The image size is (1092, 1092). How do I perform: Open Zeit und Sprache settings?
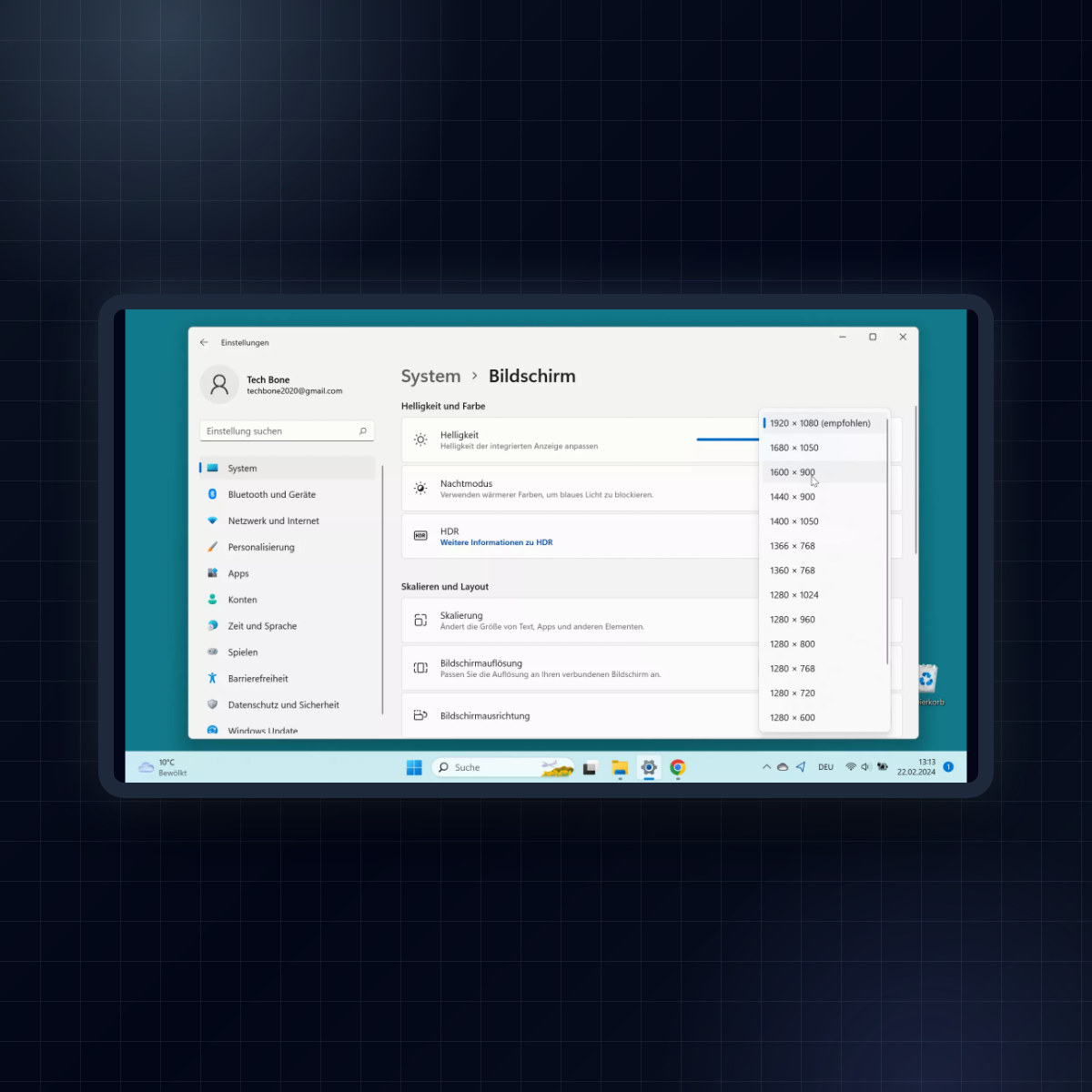287,626
